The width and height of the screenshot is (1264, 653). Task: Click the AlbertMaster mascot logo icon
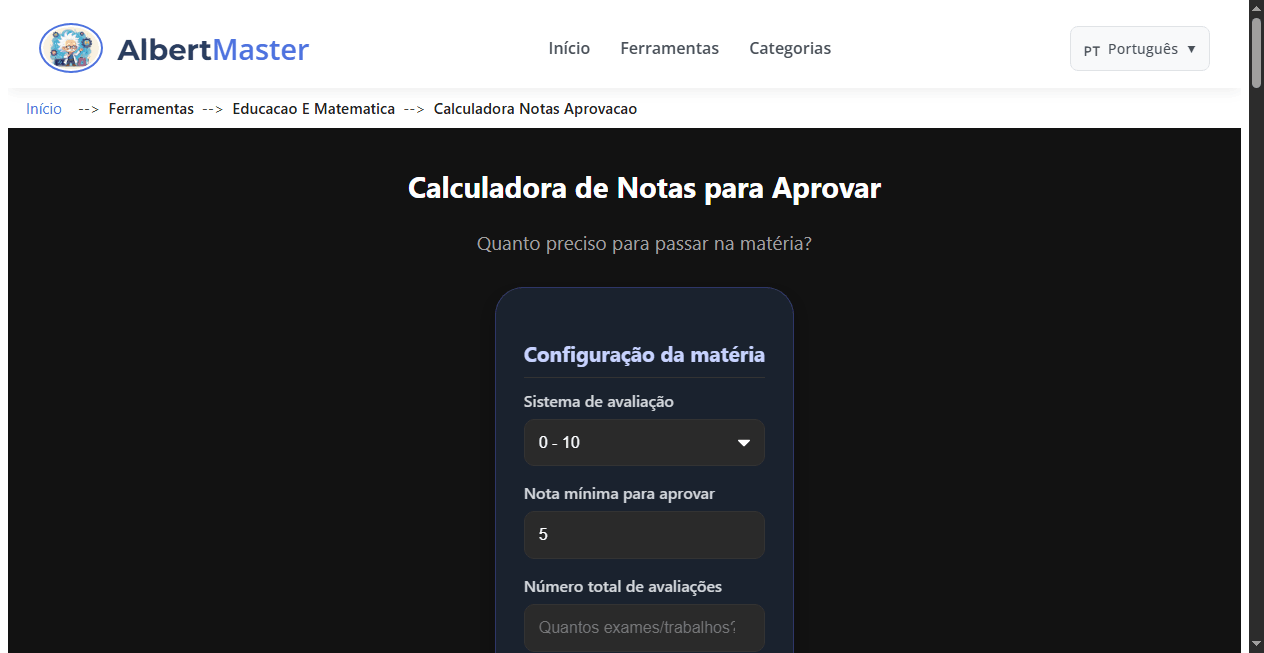(70, 47)
